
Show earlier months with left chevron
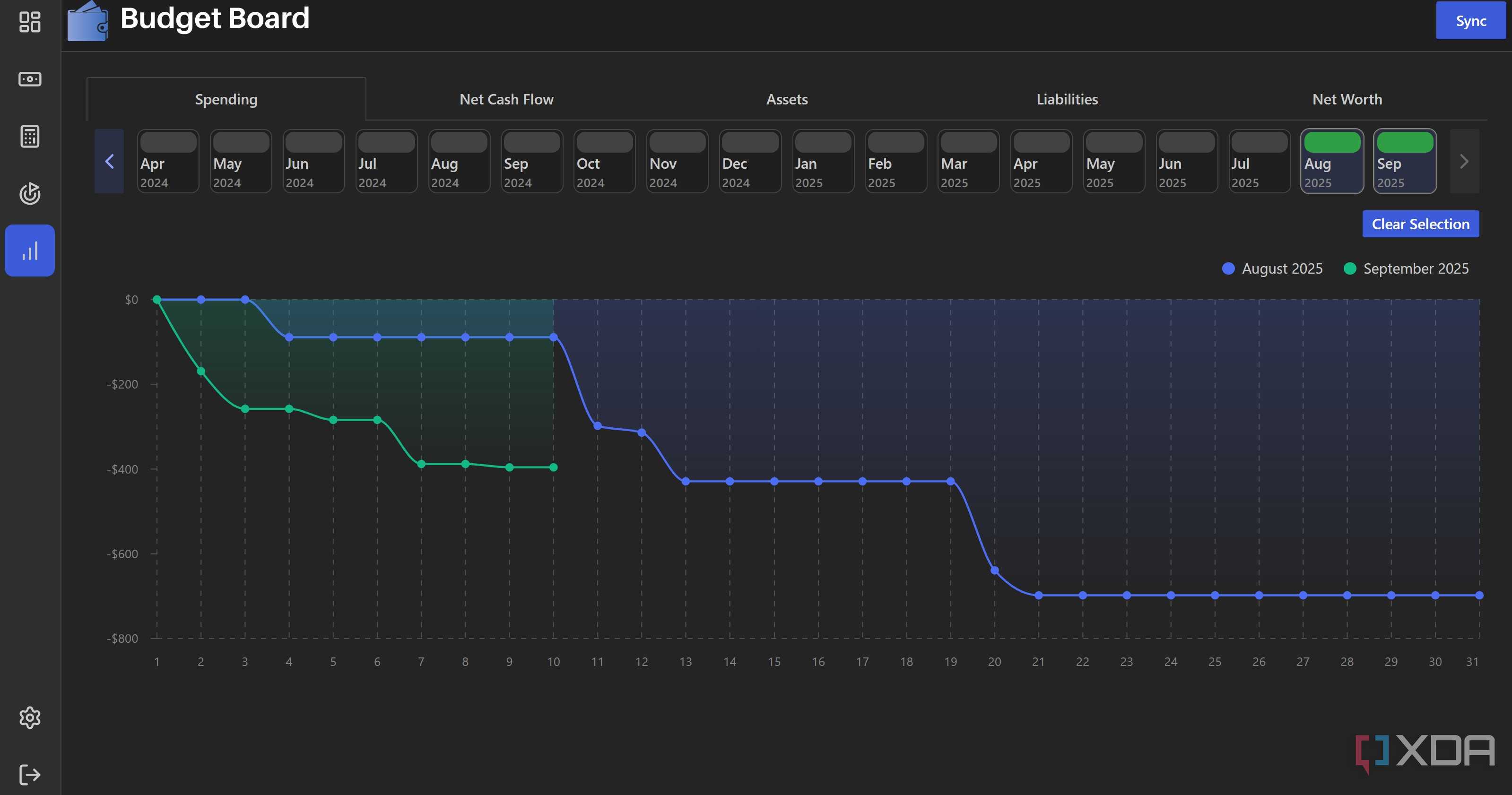point(109,161)
